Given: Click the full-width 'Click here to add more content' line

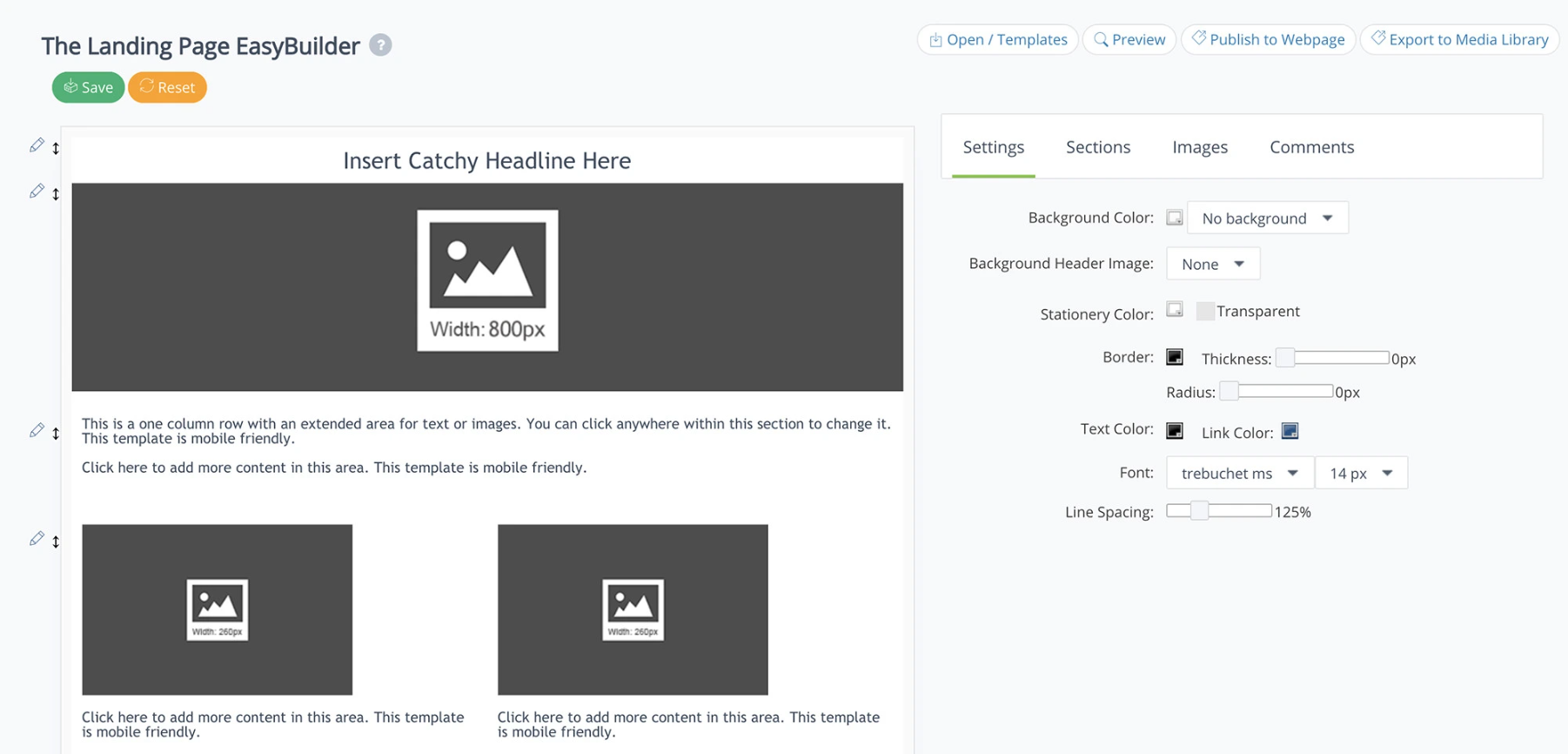Looking at the screenshot, I should click(x=334, y=468).
